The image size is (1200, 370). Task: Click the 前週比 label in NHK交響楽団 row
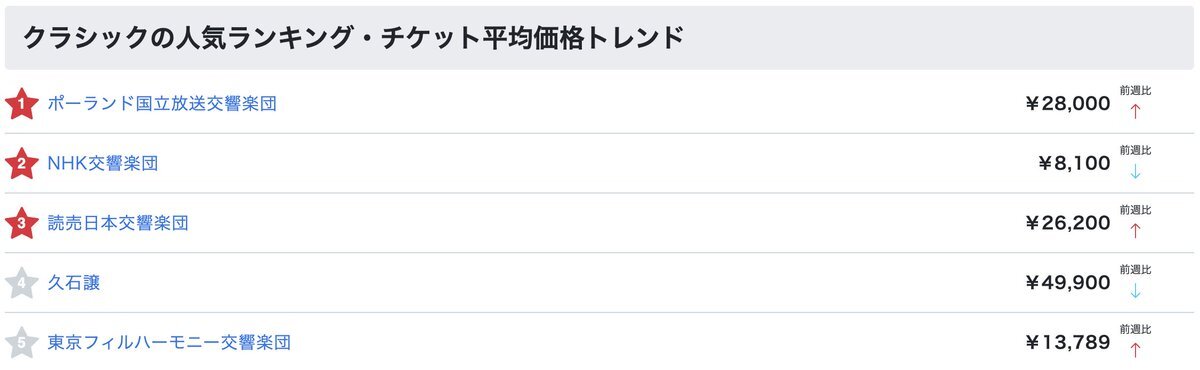pos(1135,150)
